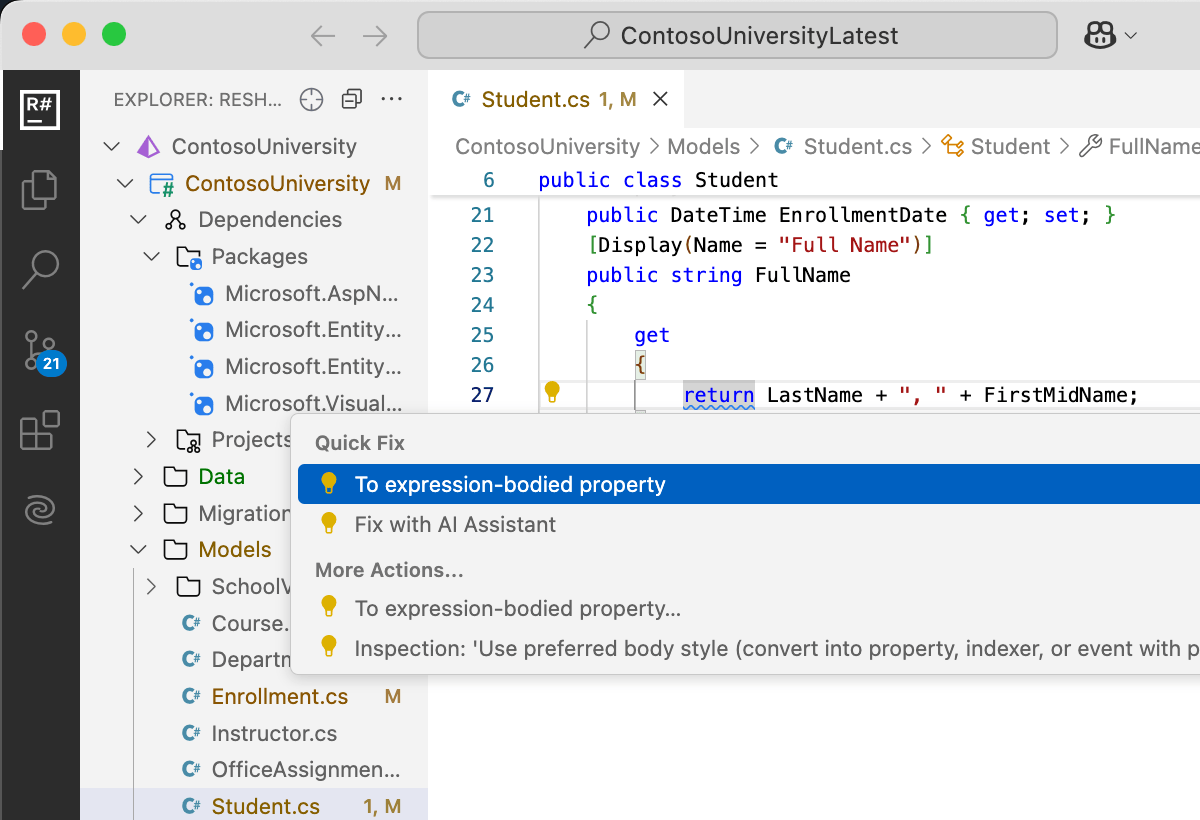Open the Extensions view icon
The height and width of the screenshot is (820, 1200).
pyautogui.click(x=40, y=431)
